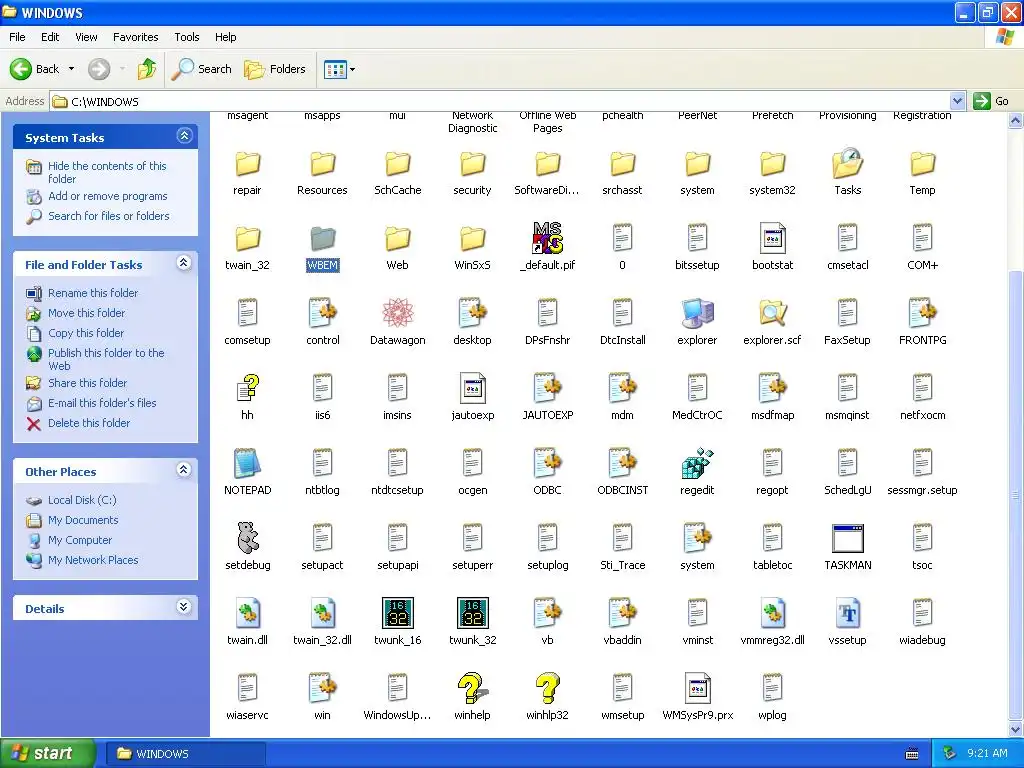The image size is (1024, 768).
Task: Select the winhlp32 question mark icon
Action: (x=547, y=688)
